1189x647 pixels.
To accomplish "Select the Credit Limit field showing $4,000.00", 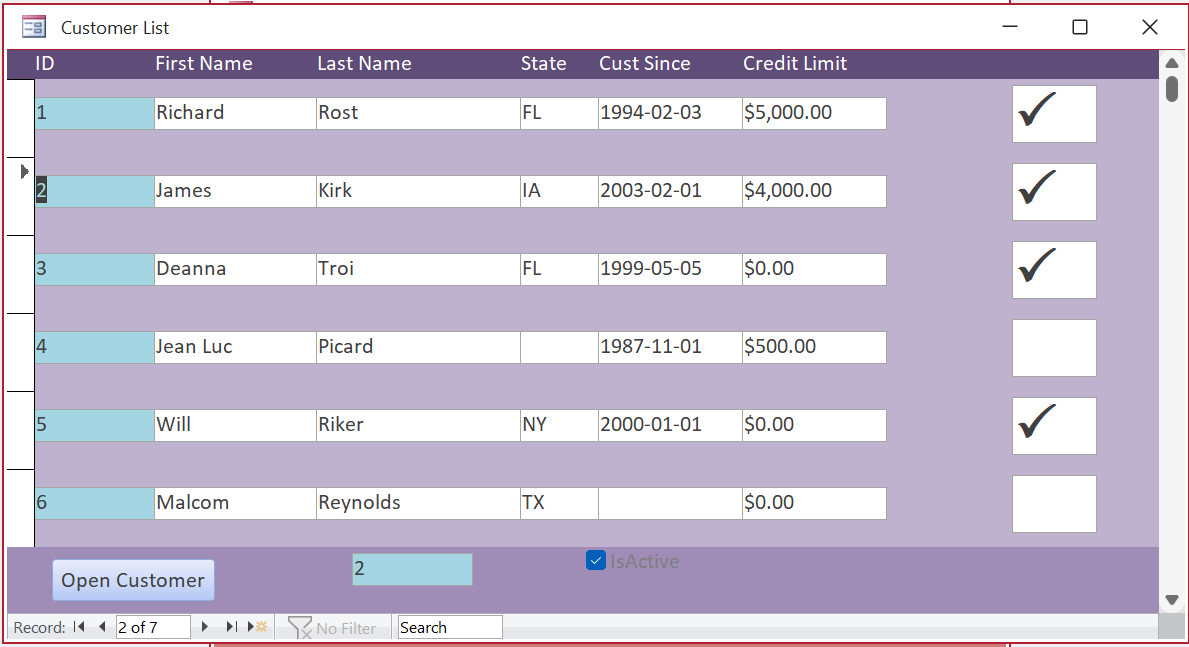I will tap(813, 191).
